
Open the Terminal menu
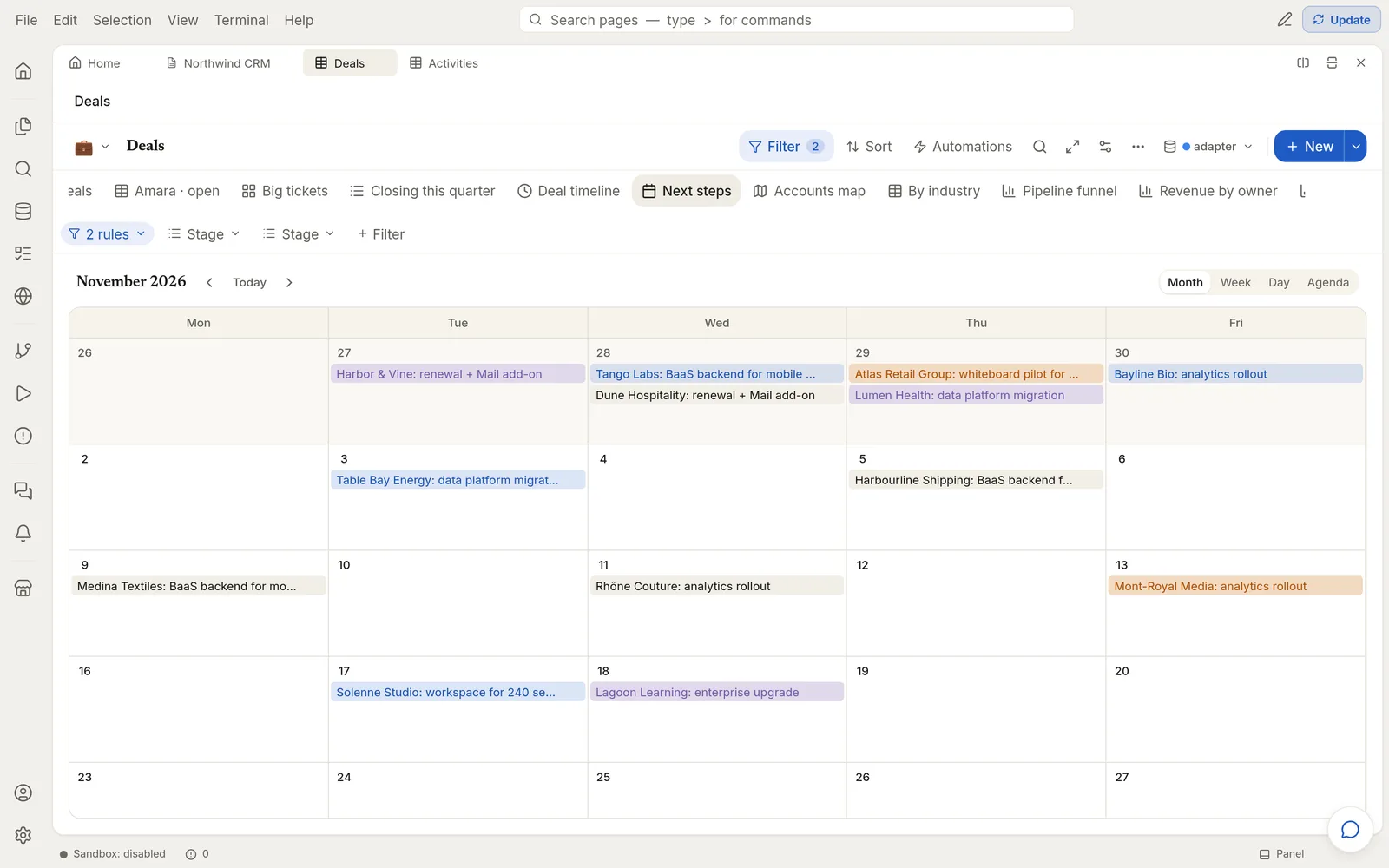[241, 20]
